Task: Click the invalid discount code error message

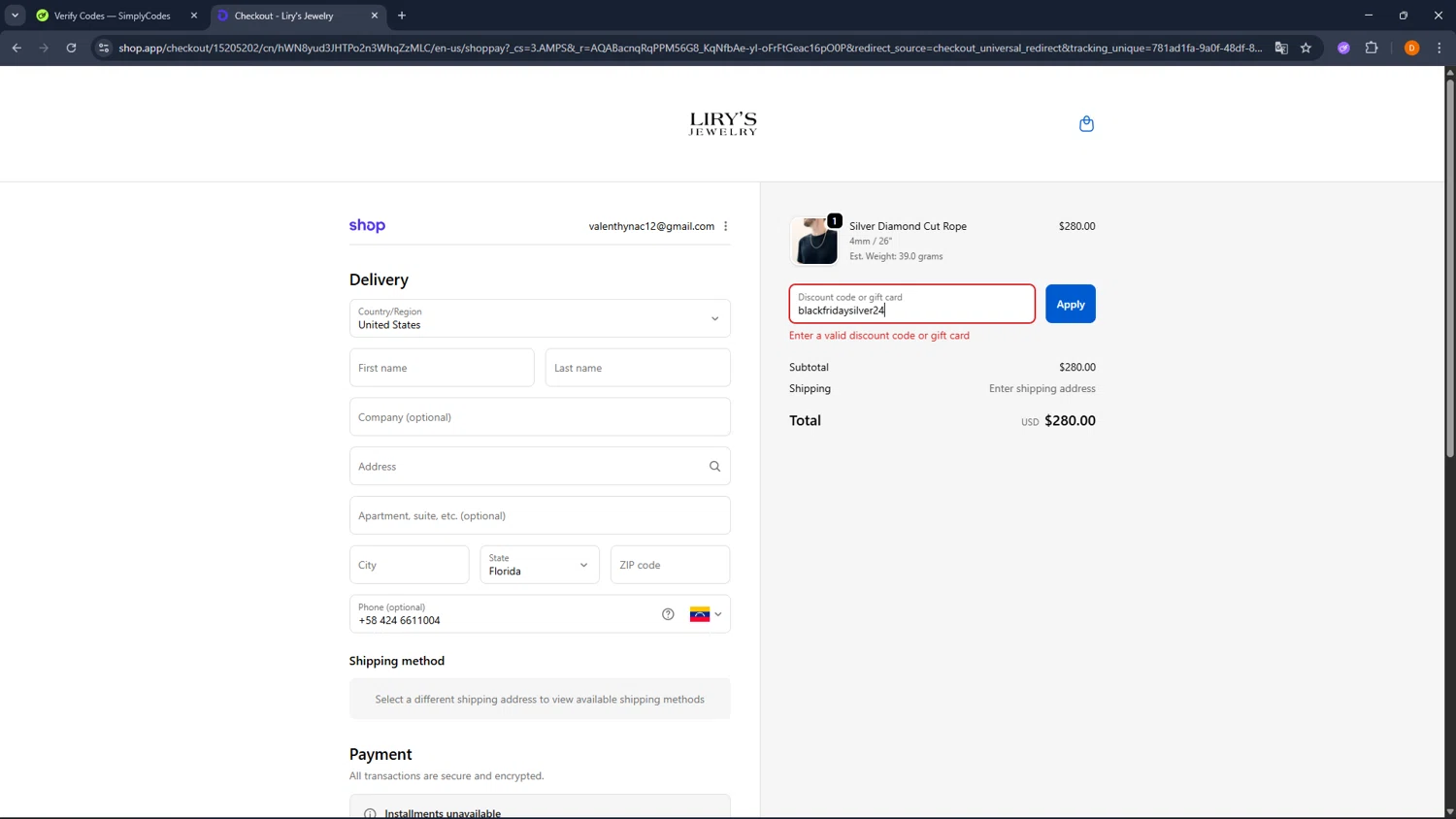Action: (x=879, y=336)
